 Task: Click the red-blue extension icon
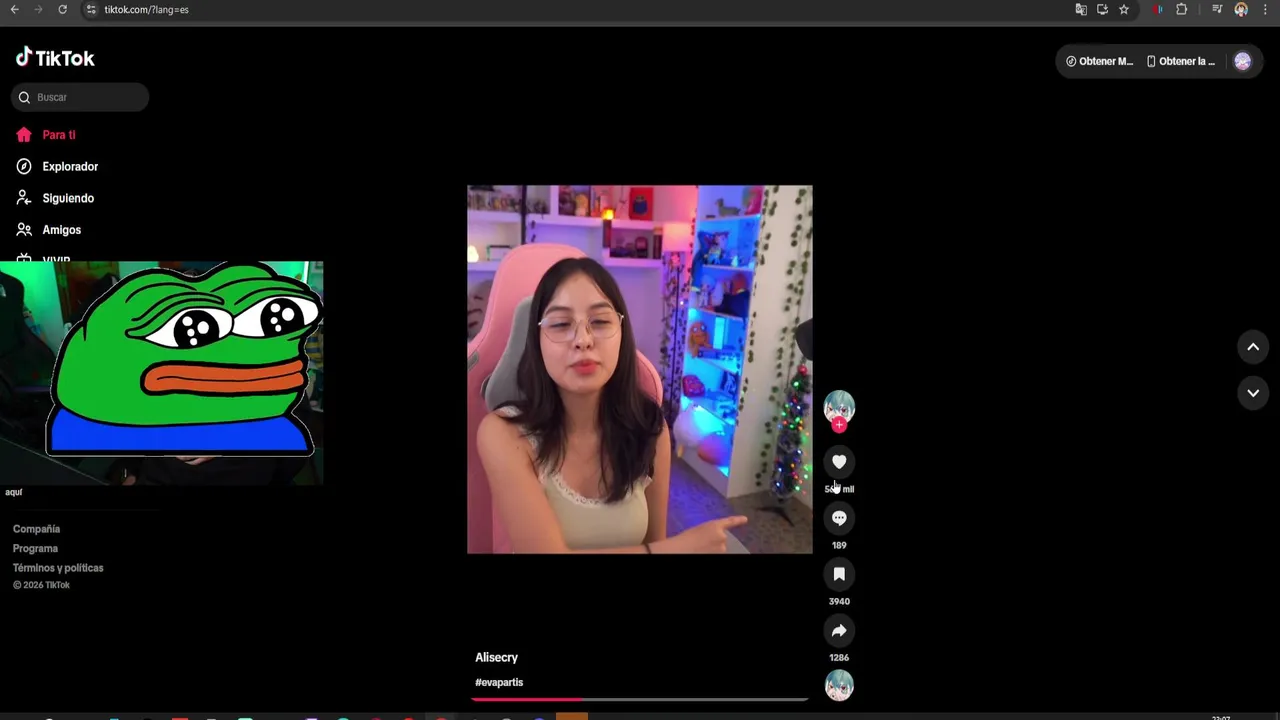[x=1158, y=9]
